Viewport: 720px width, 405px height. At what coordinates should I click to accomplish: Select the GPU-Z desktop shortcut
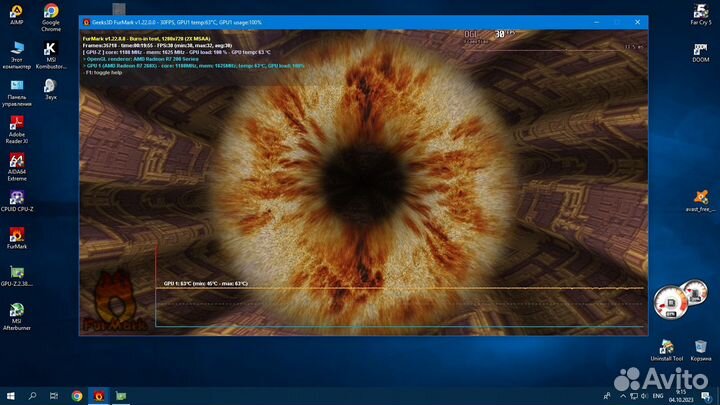(x=17, y=276)
